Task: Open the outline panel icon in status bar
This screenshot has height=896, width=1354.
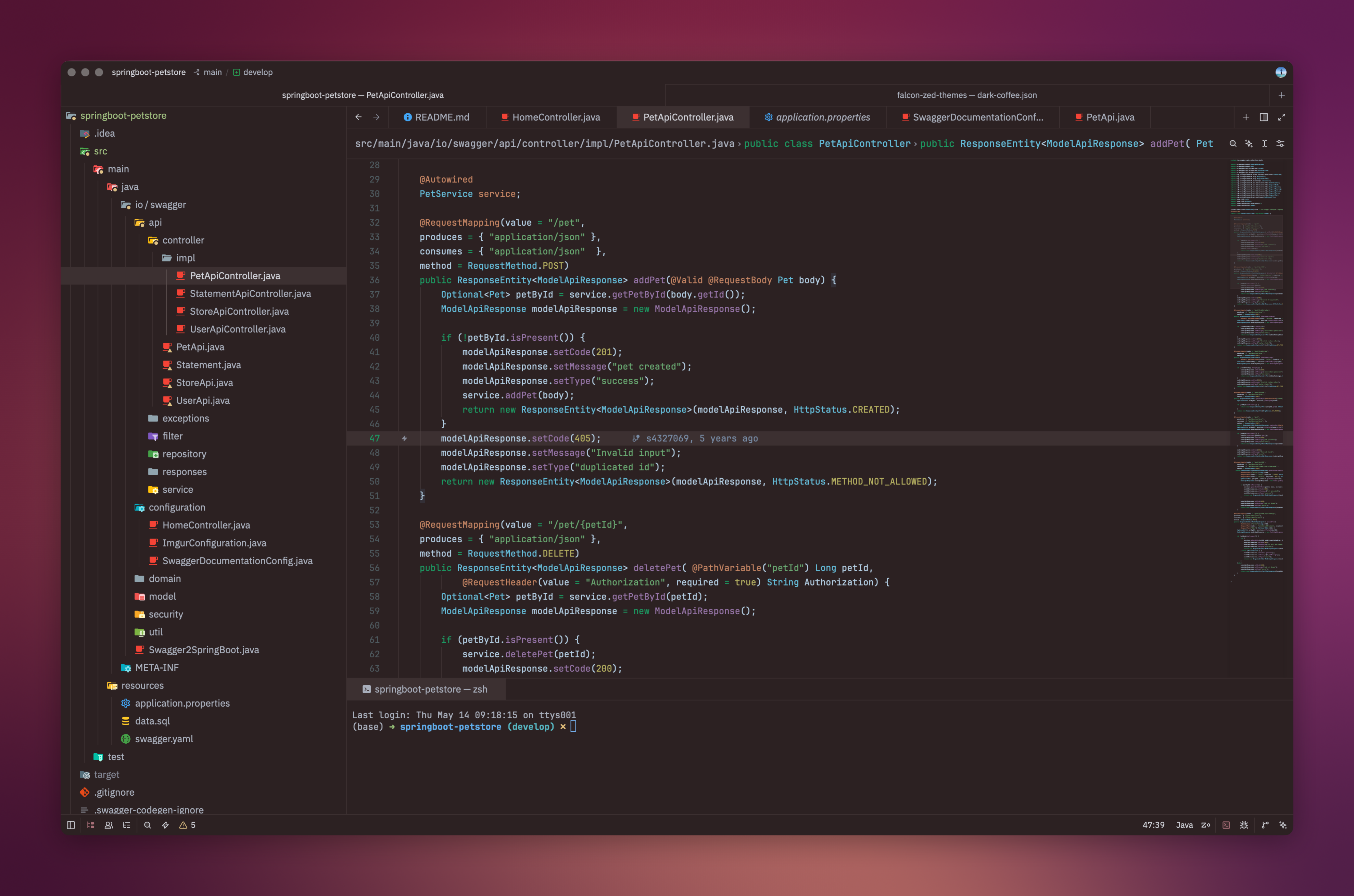Action: point(126,825)
